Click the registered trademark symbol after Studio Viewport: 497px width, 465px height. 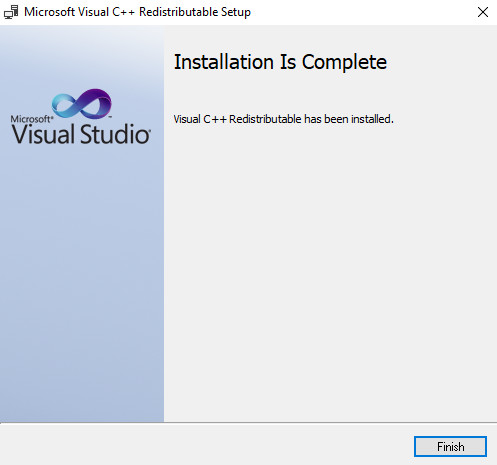149,132
